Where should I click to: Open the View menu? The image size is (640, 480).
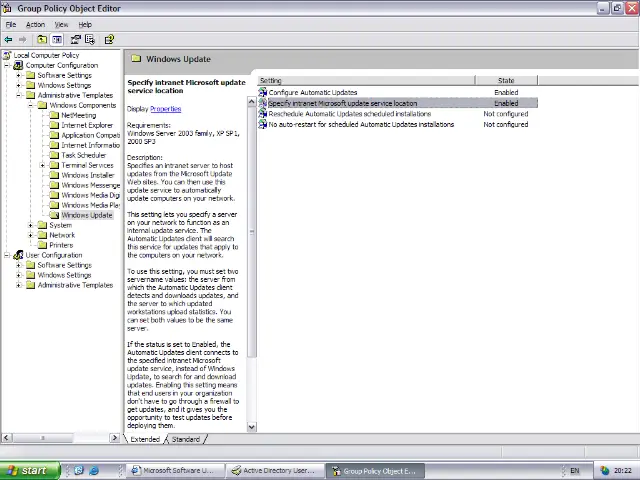coord(61,24)
